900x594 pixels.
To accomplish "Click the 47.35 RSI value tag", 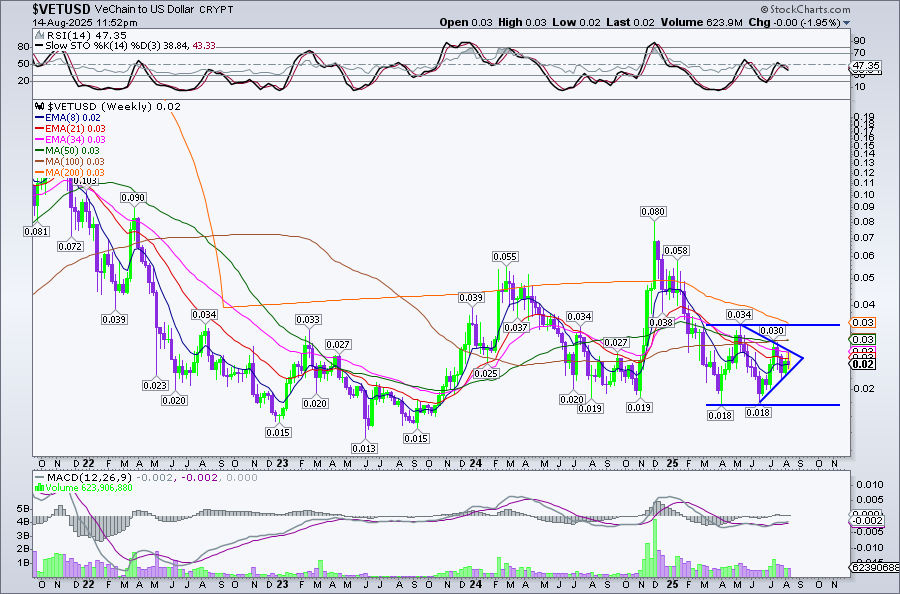I will [x=865, y=66].
